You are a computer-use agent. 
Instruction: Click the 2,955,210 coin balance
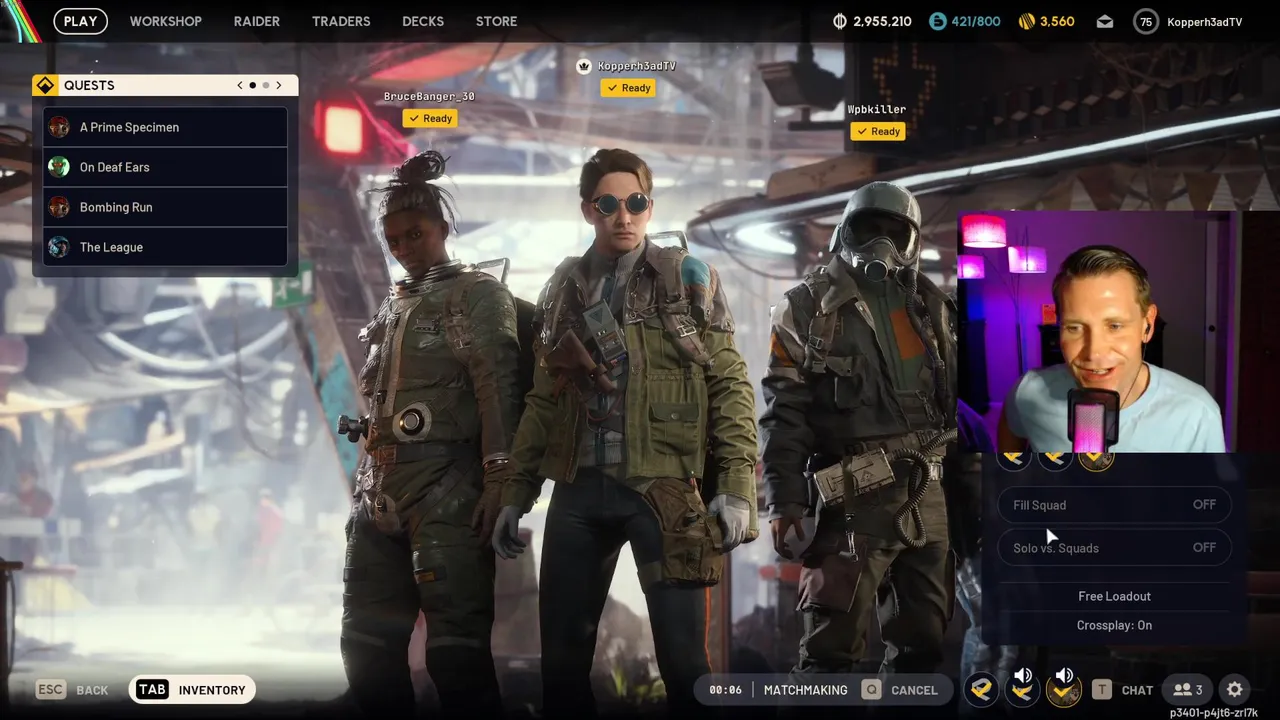(x=882, y=21)
